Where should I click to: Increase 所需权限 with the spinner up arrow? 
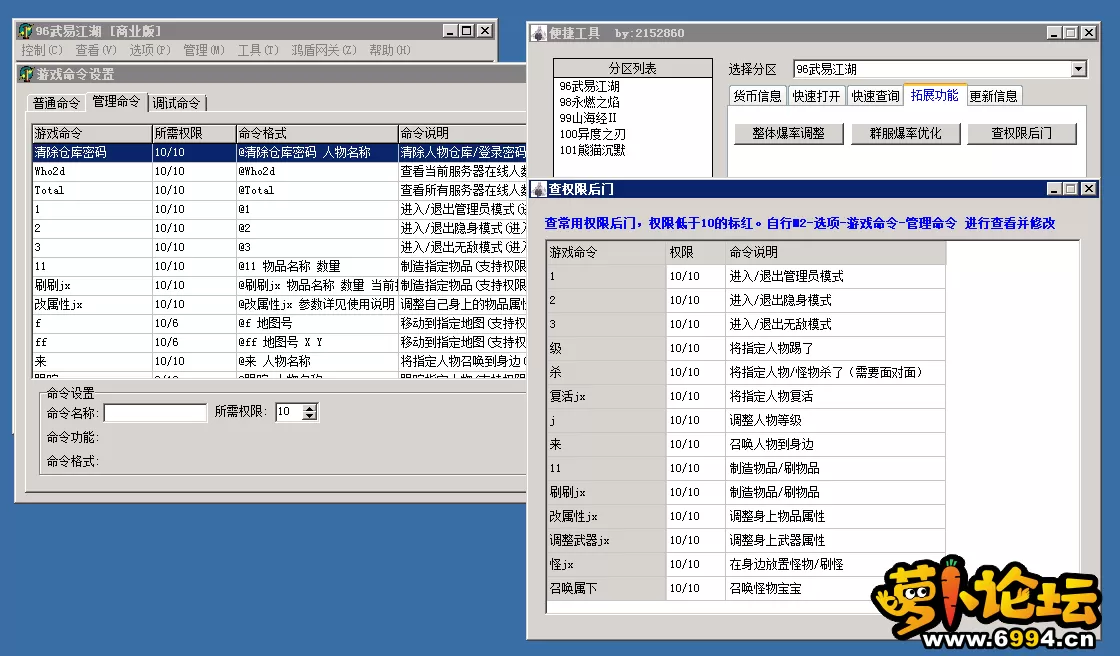pos(309,408)
